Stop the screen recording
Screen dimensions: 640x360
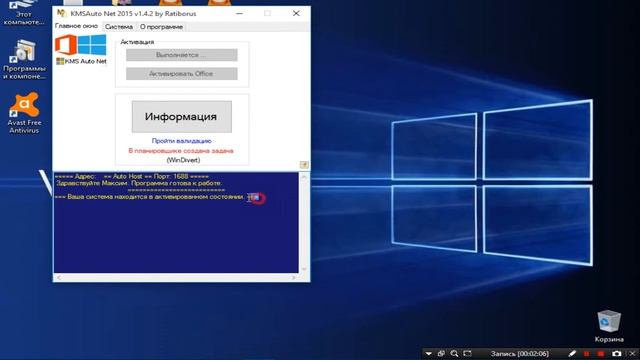pos(601,353)
